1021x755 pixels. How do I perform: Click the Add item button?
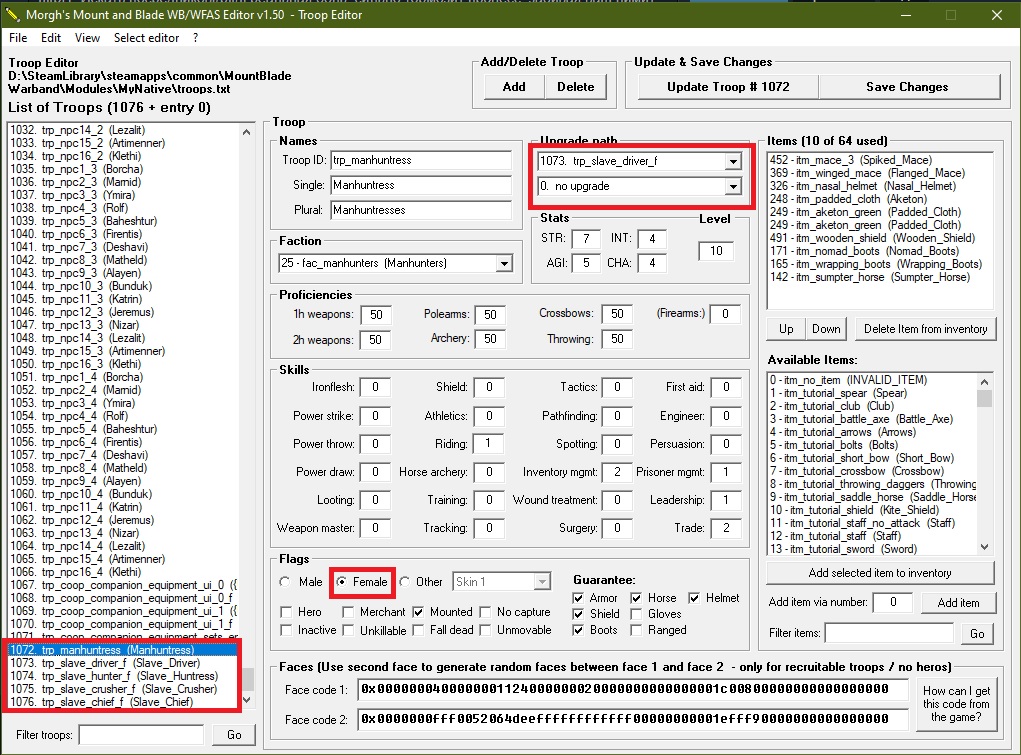[x=958, y=603]
